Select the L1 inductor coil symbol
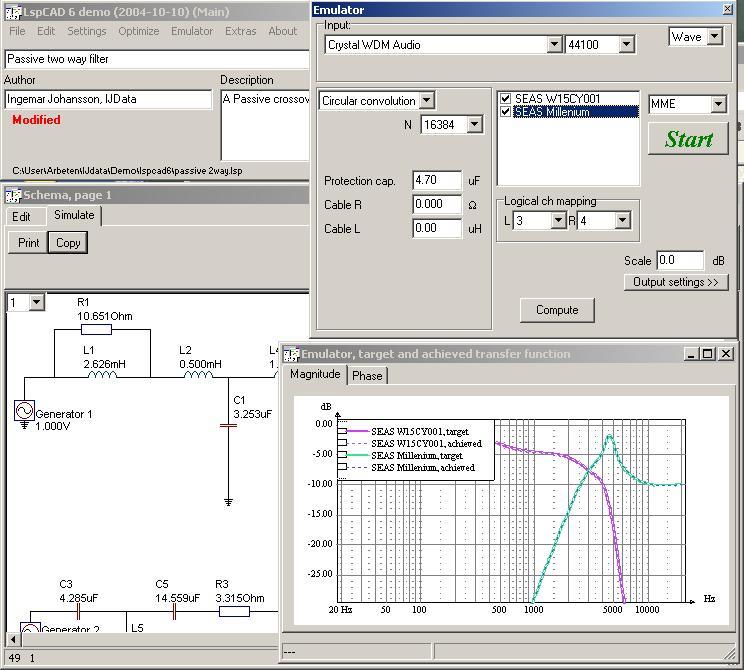Screen dimensions: 744x670 (102, 375)
